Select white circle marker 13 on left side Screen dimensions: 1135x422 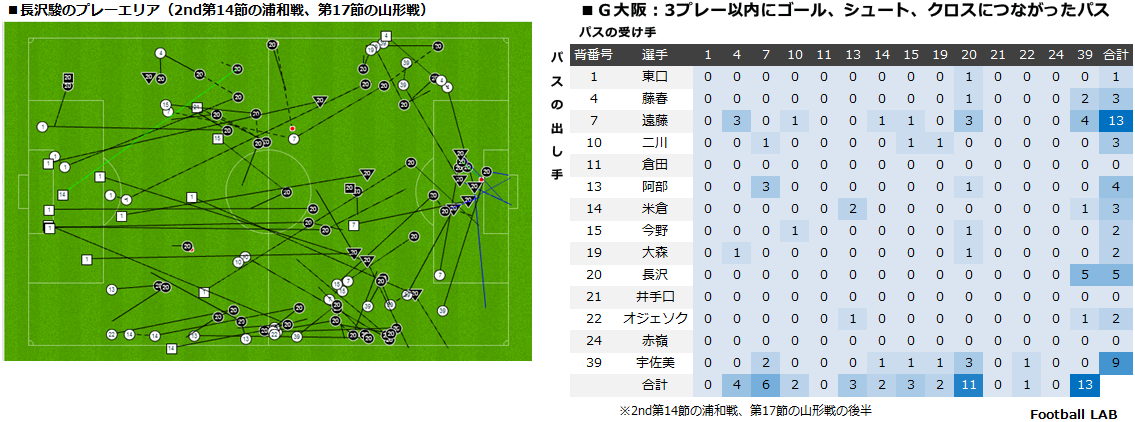[111, 290]
